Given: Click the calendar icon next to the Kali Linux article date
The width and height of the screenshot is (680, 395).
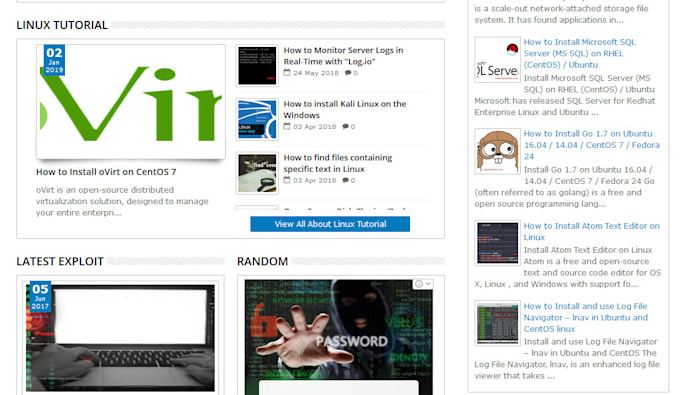Looking at the screenshot, I should pos(287,126).
